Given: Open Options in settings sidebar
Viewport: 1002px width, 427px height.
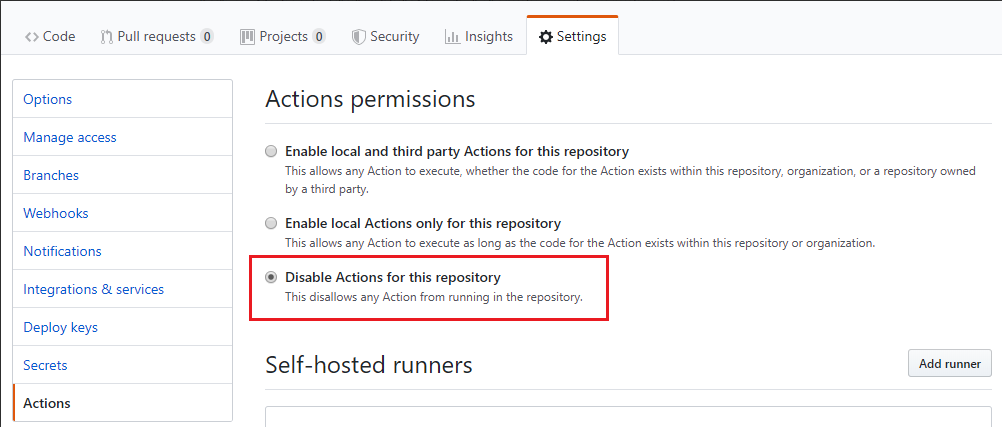Looking at the screenshot, I should point(48,99).
